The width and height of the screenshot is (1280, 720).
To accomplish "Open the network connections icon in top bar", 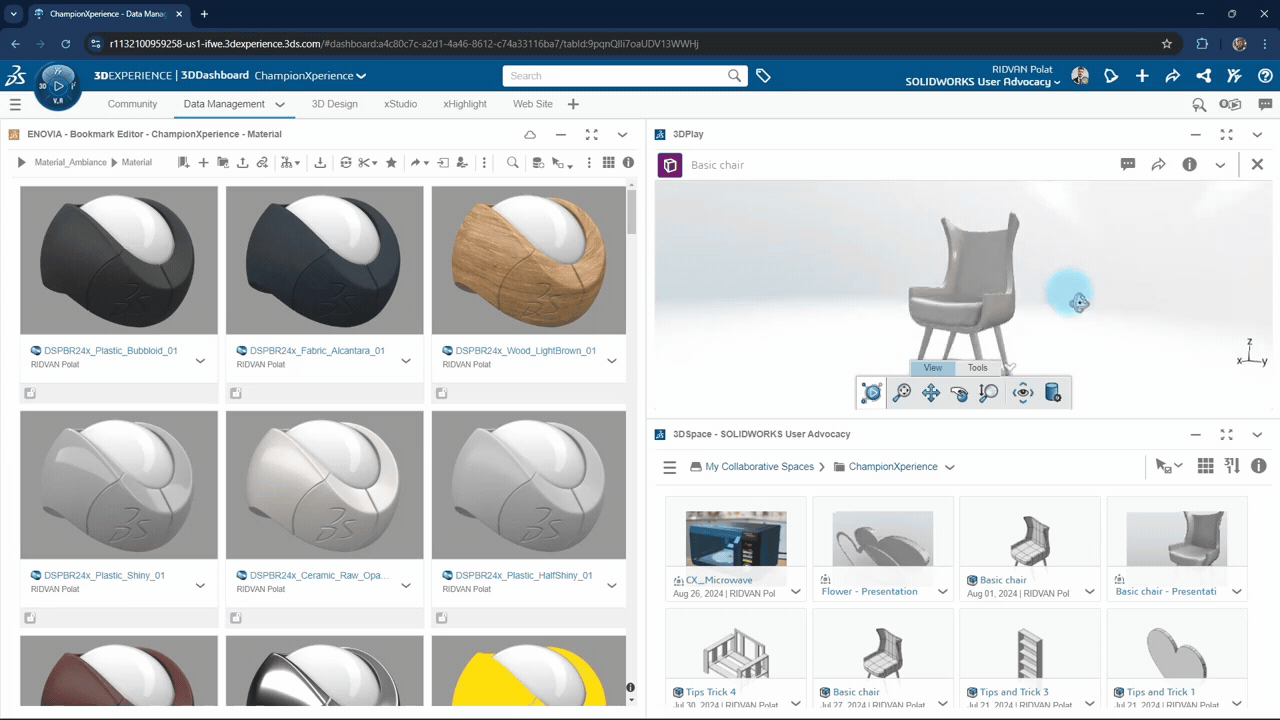I will [x=1204, y=76].
